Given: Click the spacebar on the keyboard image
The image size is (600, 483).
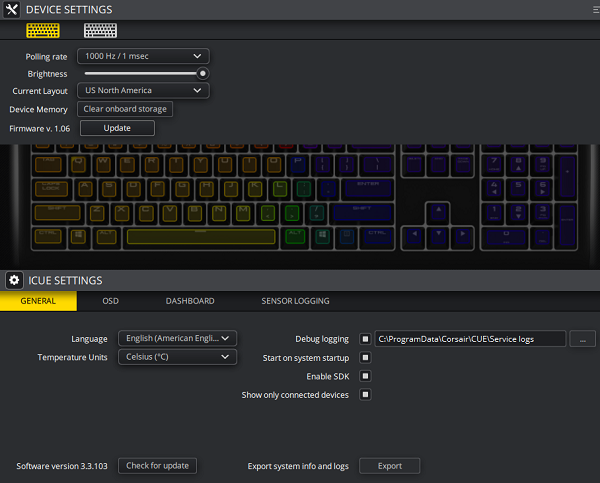Looking at the screenshot, I should [200, 236].
